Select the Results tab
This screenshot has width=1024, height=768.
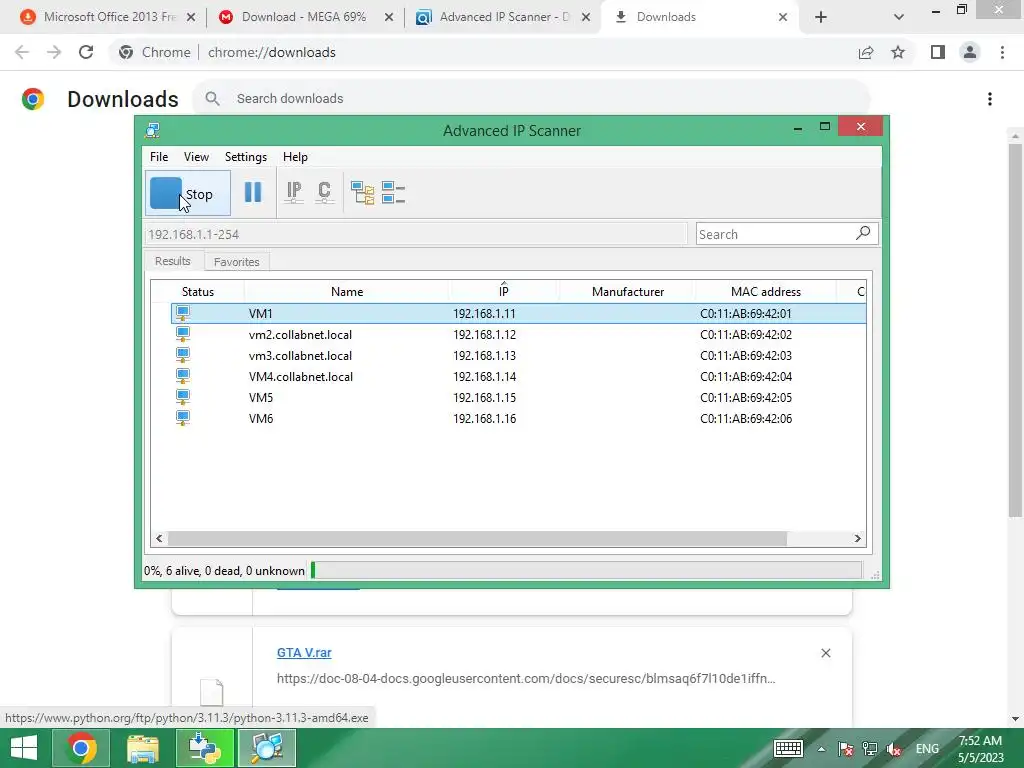tap(172, 261)
